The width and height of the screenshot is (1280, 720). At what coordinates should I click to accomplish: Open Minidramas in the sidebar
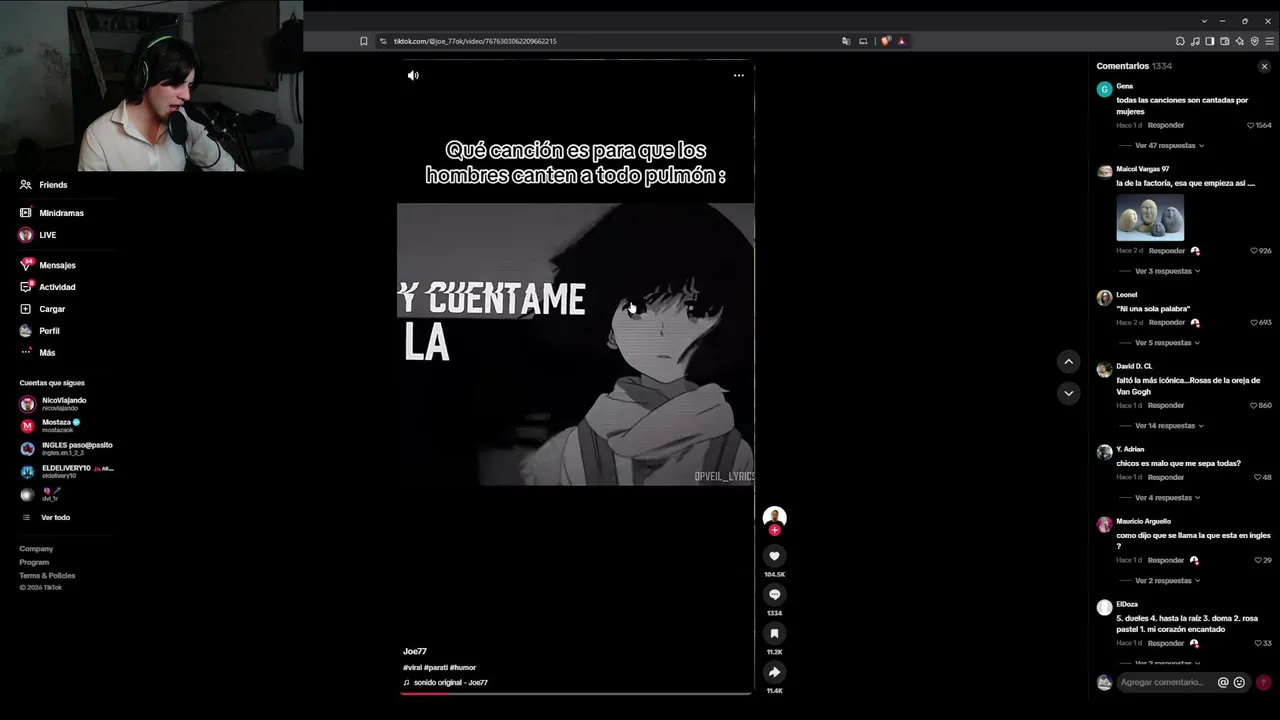61,213
